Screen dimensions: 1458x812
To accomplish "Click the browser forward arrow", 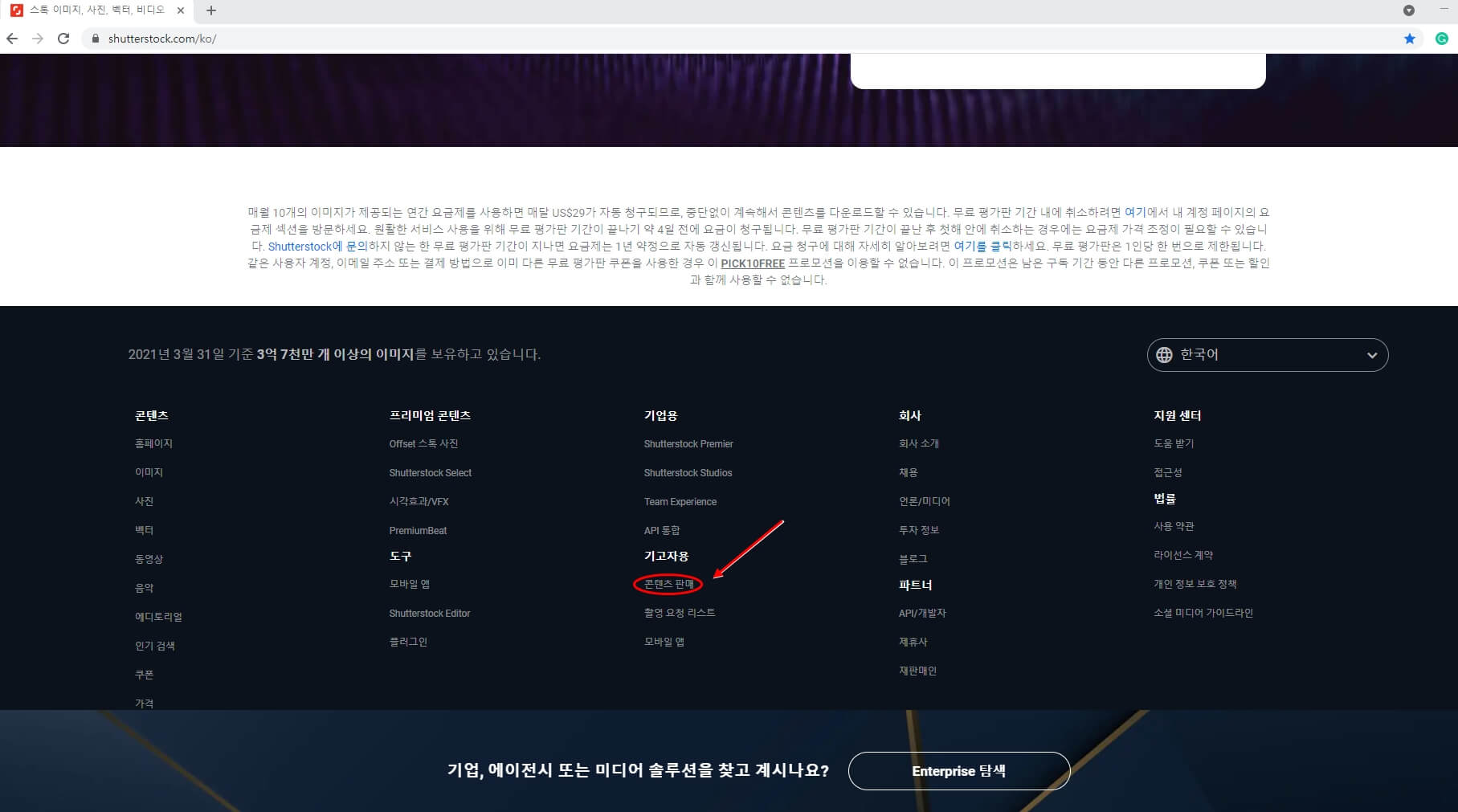I will coord(38,39).
